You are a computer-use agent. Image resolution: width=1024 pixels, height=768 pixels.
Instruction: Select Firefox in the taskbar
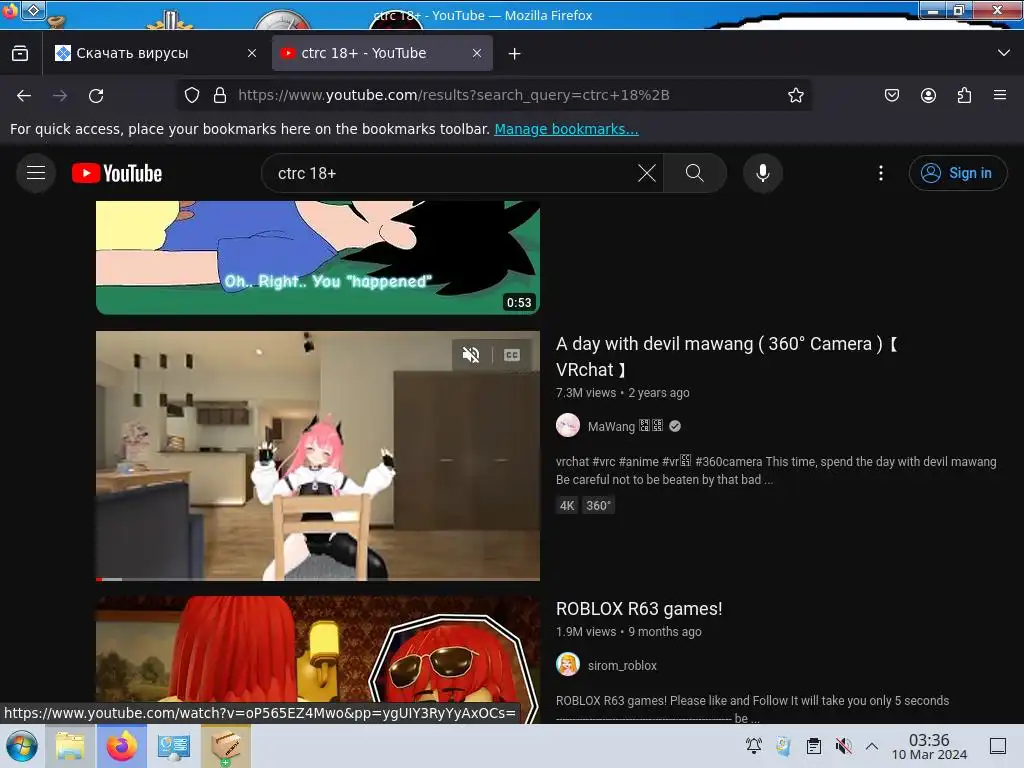[122, 746]
